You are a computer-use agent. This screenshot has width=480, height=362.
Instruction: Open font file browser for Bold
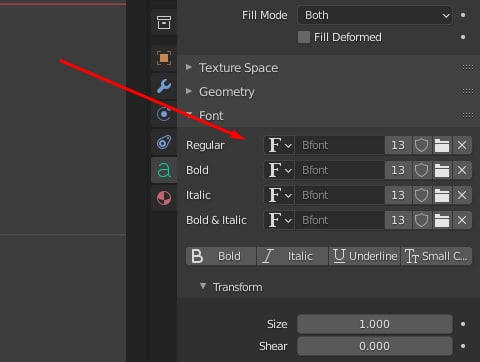click(442, 170)
